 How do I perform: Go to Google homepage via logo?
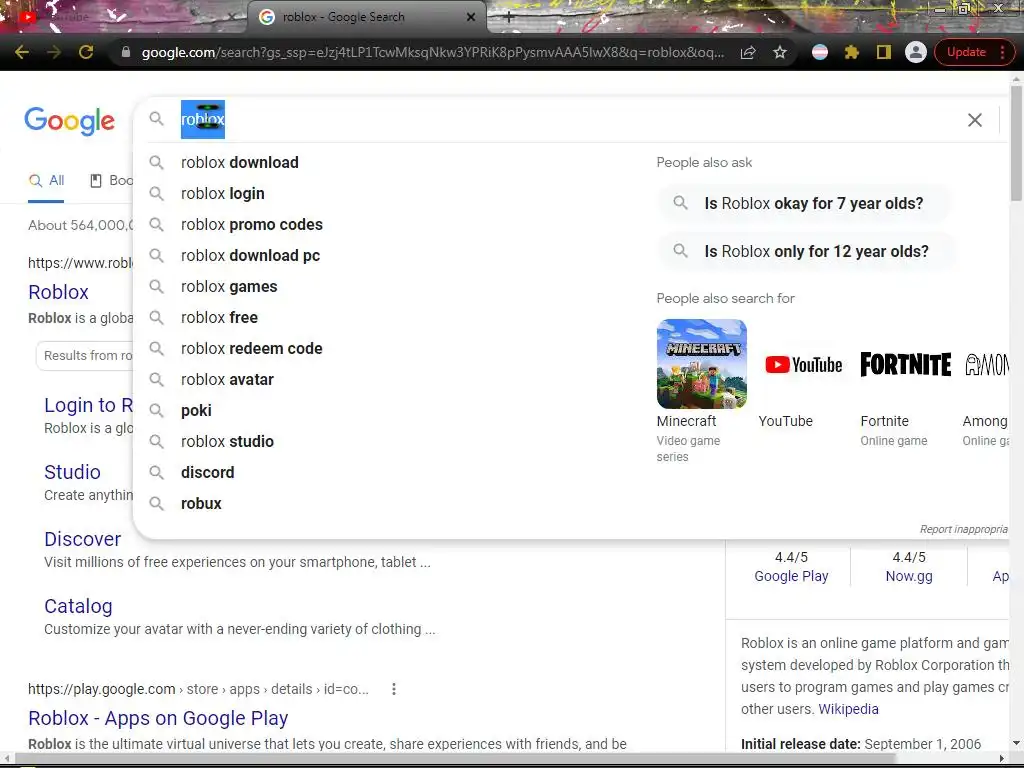coord(69,120)
